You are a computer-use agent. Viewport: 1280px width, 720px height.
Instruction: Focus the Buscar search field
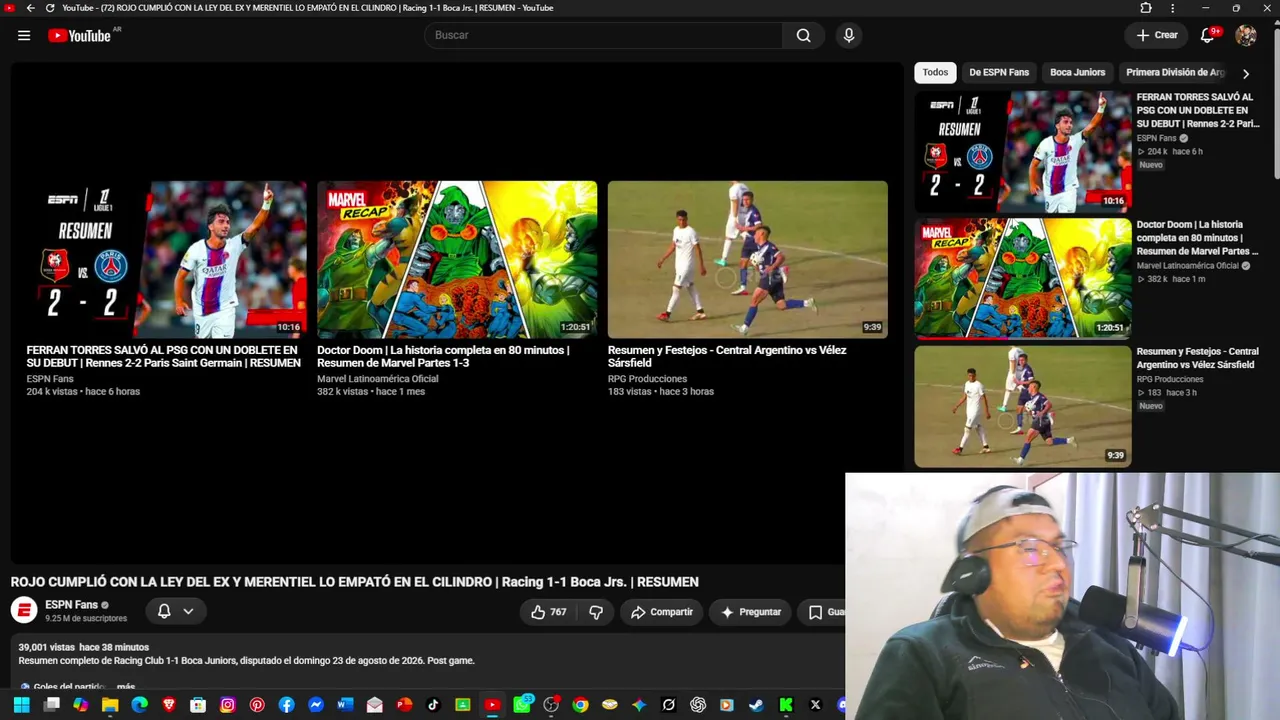pos(604,36)
